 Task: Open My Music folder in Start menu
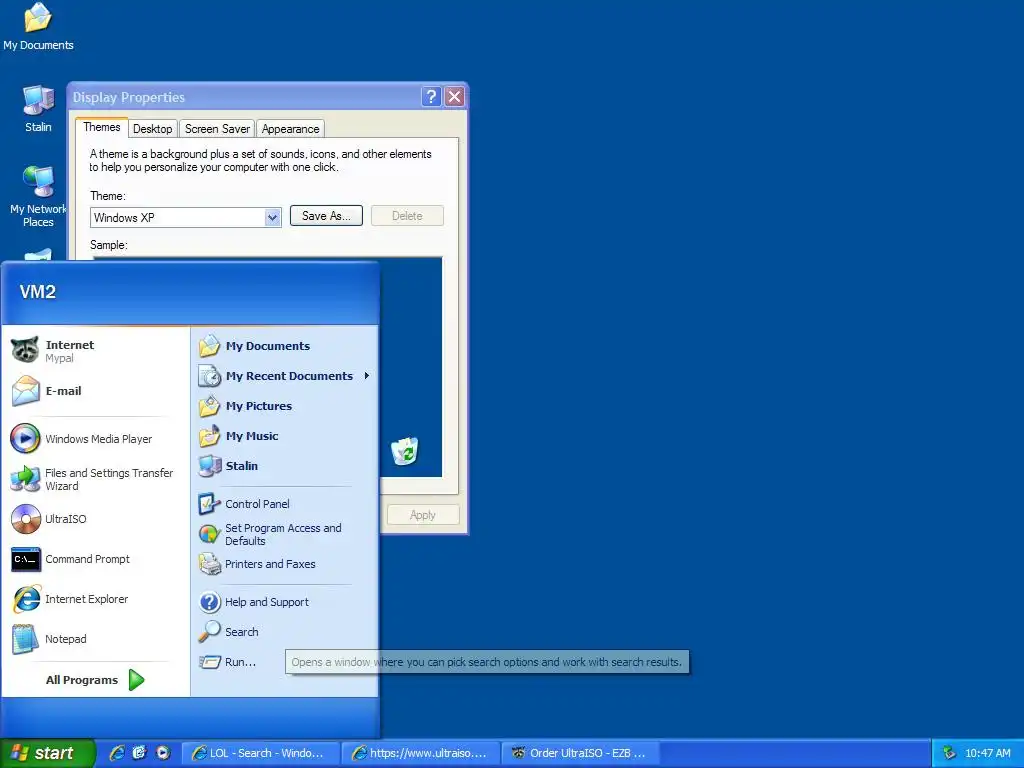click(x=284, y=436)
